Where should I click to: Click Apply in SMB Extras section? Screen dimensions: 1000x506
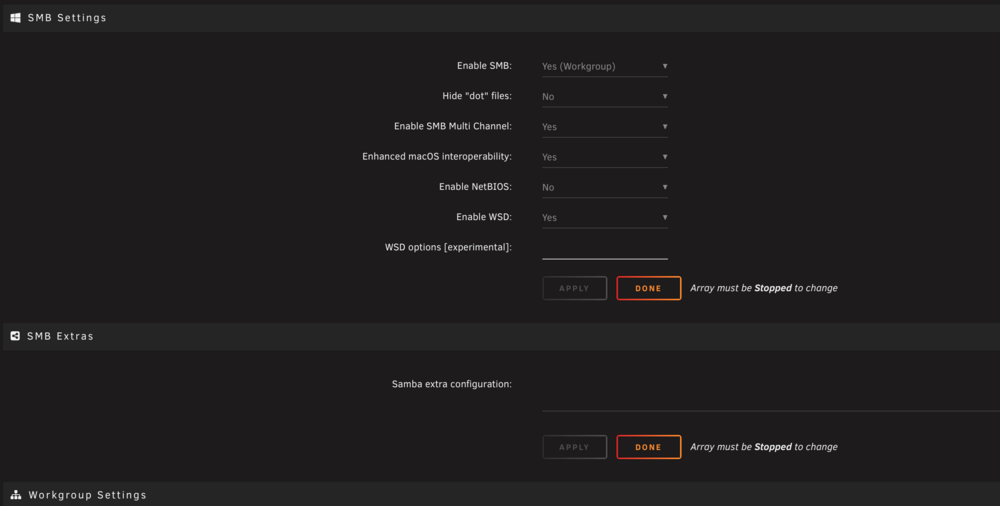pyautogui.click(x=575, y=447)
